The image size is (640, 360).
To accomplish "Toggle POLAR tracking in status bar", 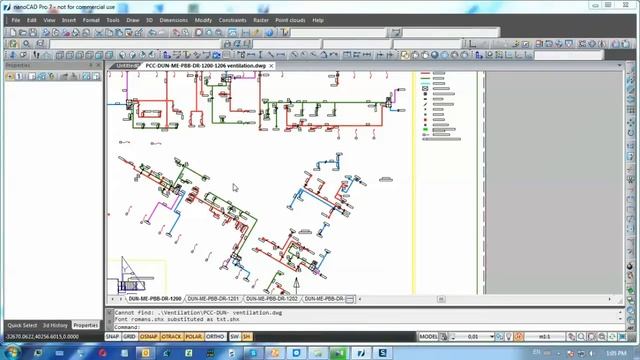I will click(x=193, y=337).
